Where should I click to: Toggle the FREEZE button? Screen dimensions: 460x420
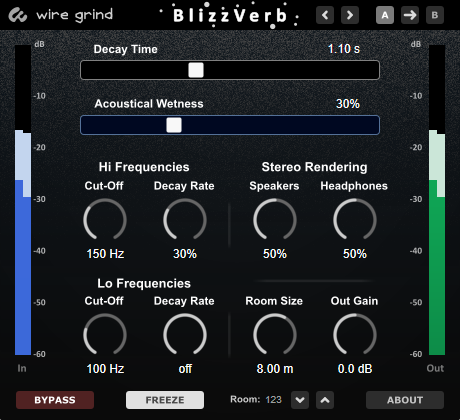165,400
